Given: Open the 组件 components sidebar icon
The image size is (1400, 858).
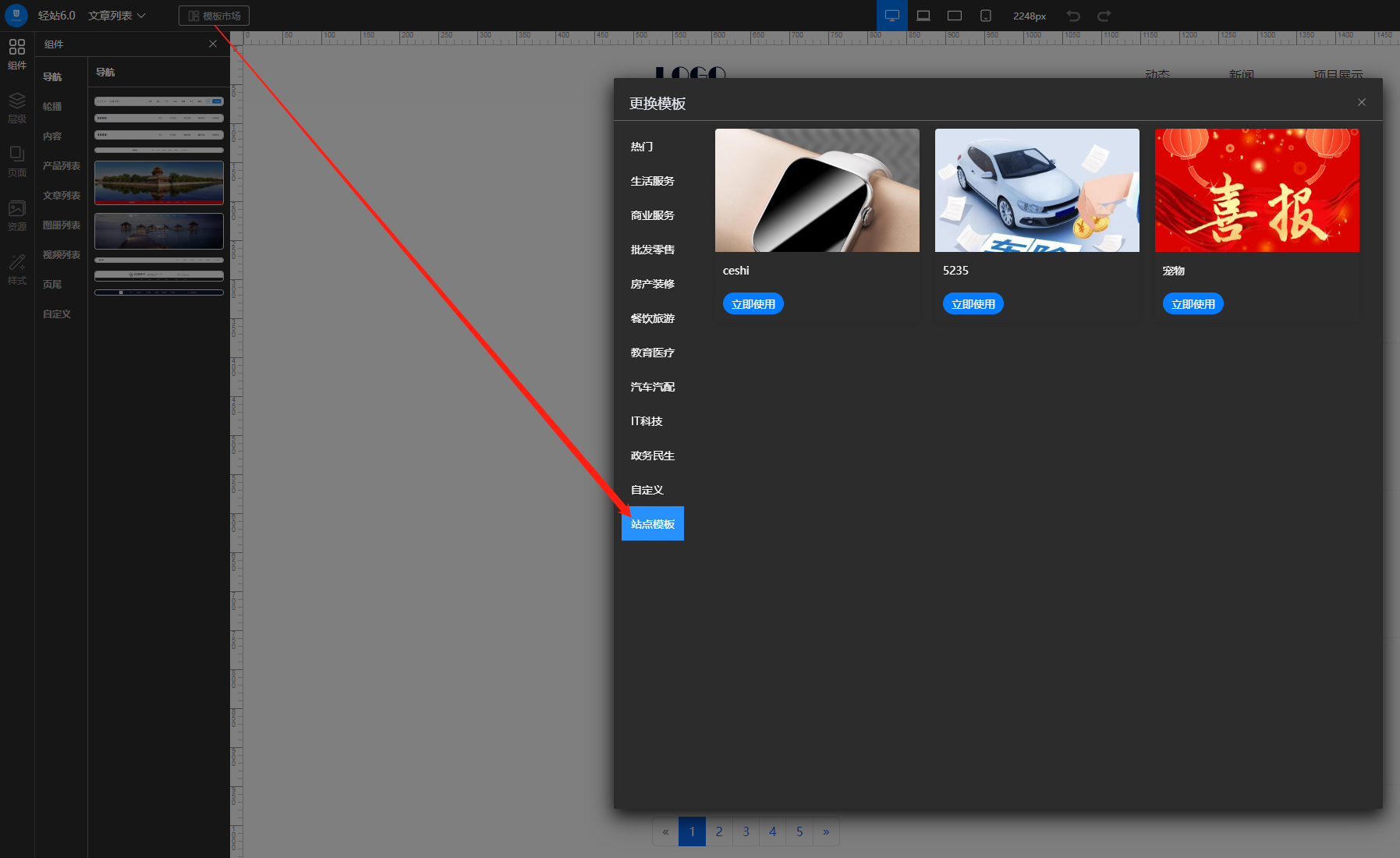Looking at the screenshot, I should pyautogui.click(x=16, y=54).
